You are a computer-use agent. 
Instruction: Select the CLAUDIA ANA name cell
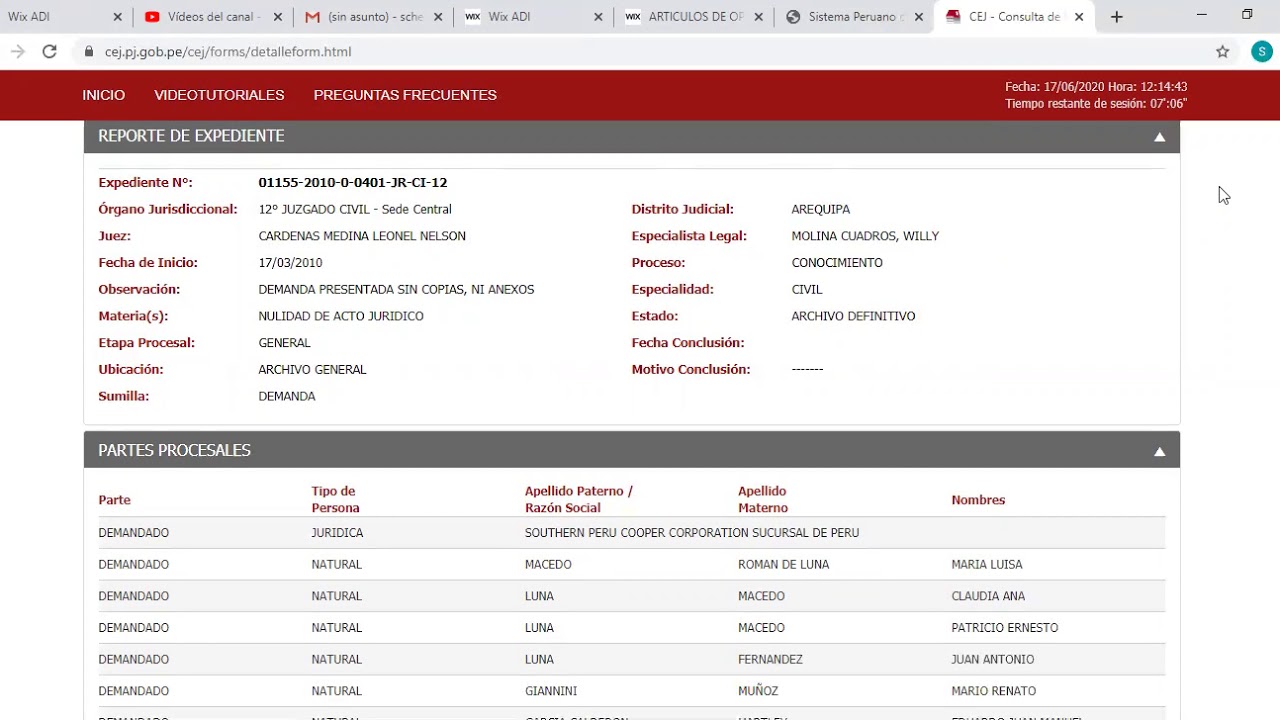pos(988,596)
